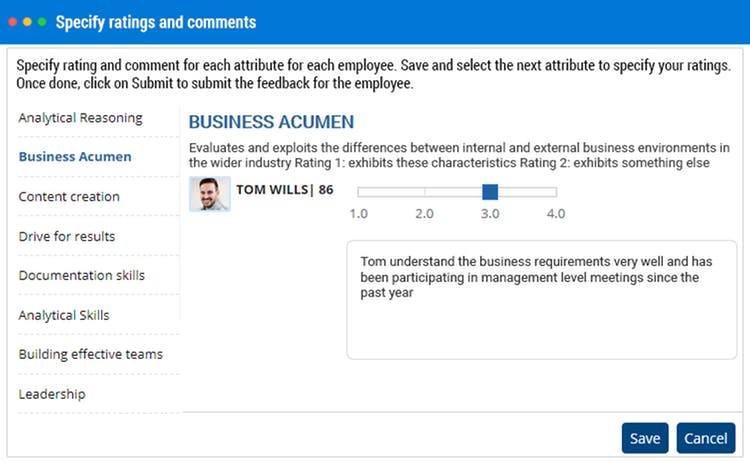Open Documentation skills attribute
Viewport: 750px width, 462px height.
pyautogui.click(x=82, y=275)
